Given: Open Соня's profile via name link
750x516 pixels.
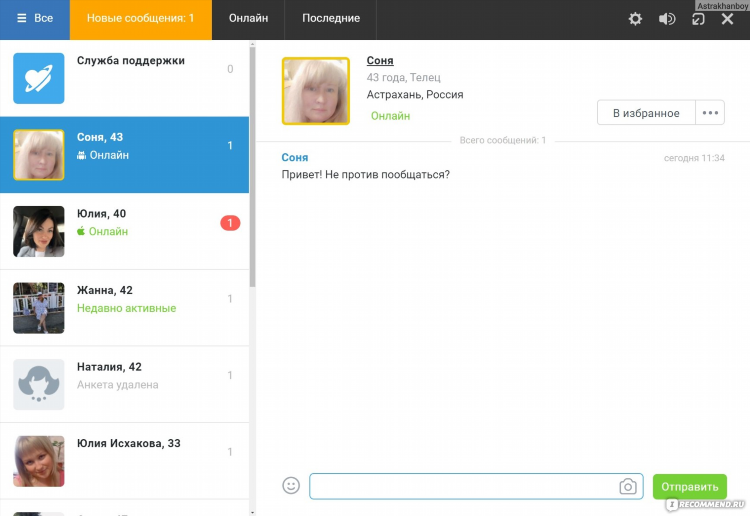Looking at the screenshot, I should coord(380,61).
